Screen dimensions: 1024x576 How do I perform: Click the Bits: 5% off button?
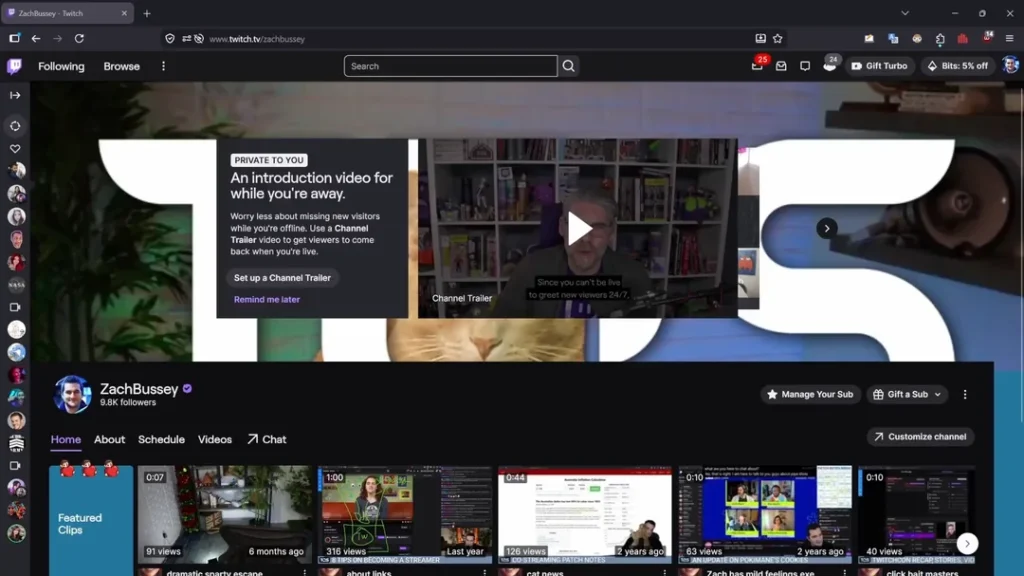(958, 66)
